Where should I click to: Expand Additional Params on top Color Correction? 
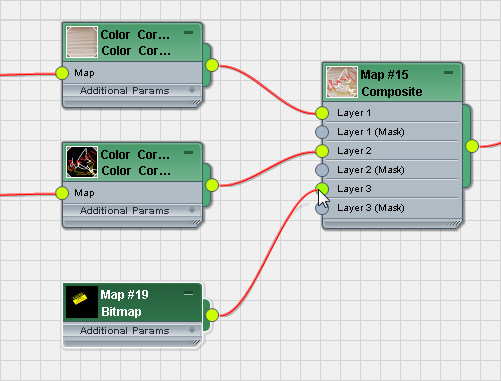[x=192, y=90]
